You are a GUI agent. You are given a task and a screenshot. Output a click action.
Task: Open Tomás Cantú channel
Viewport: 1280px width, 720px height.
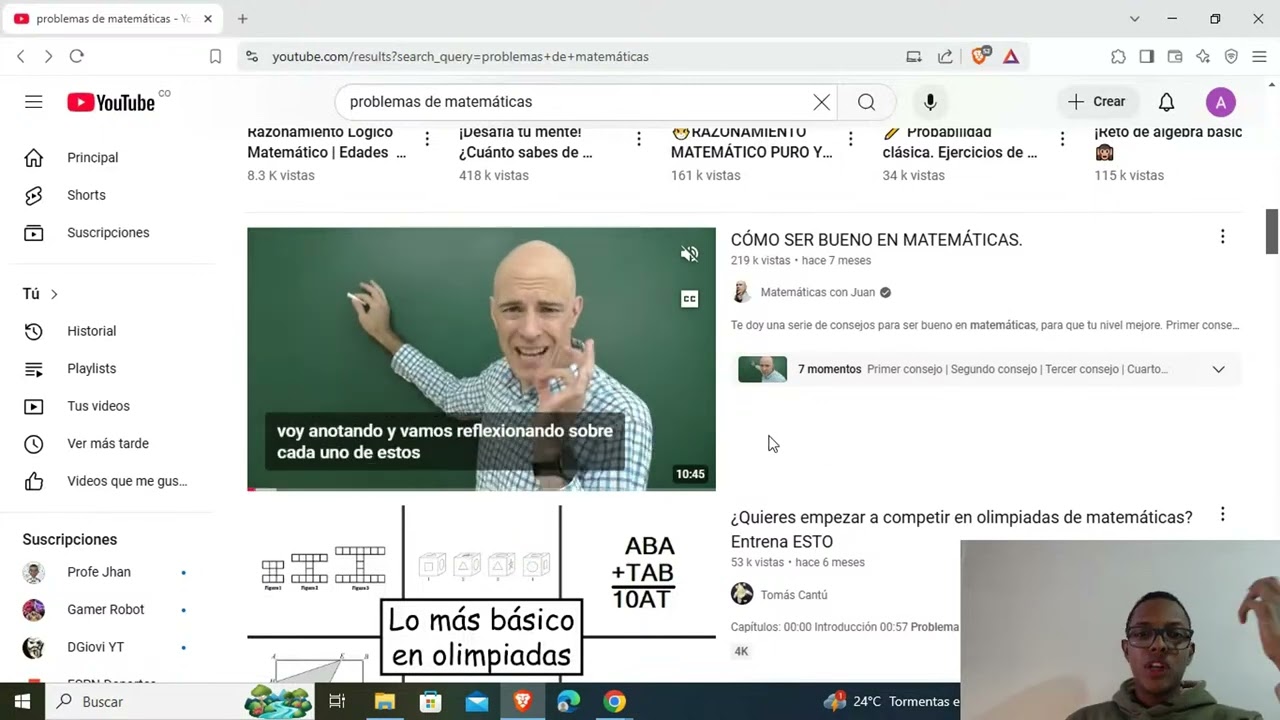(x=793, y=595)
